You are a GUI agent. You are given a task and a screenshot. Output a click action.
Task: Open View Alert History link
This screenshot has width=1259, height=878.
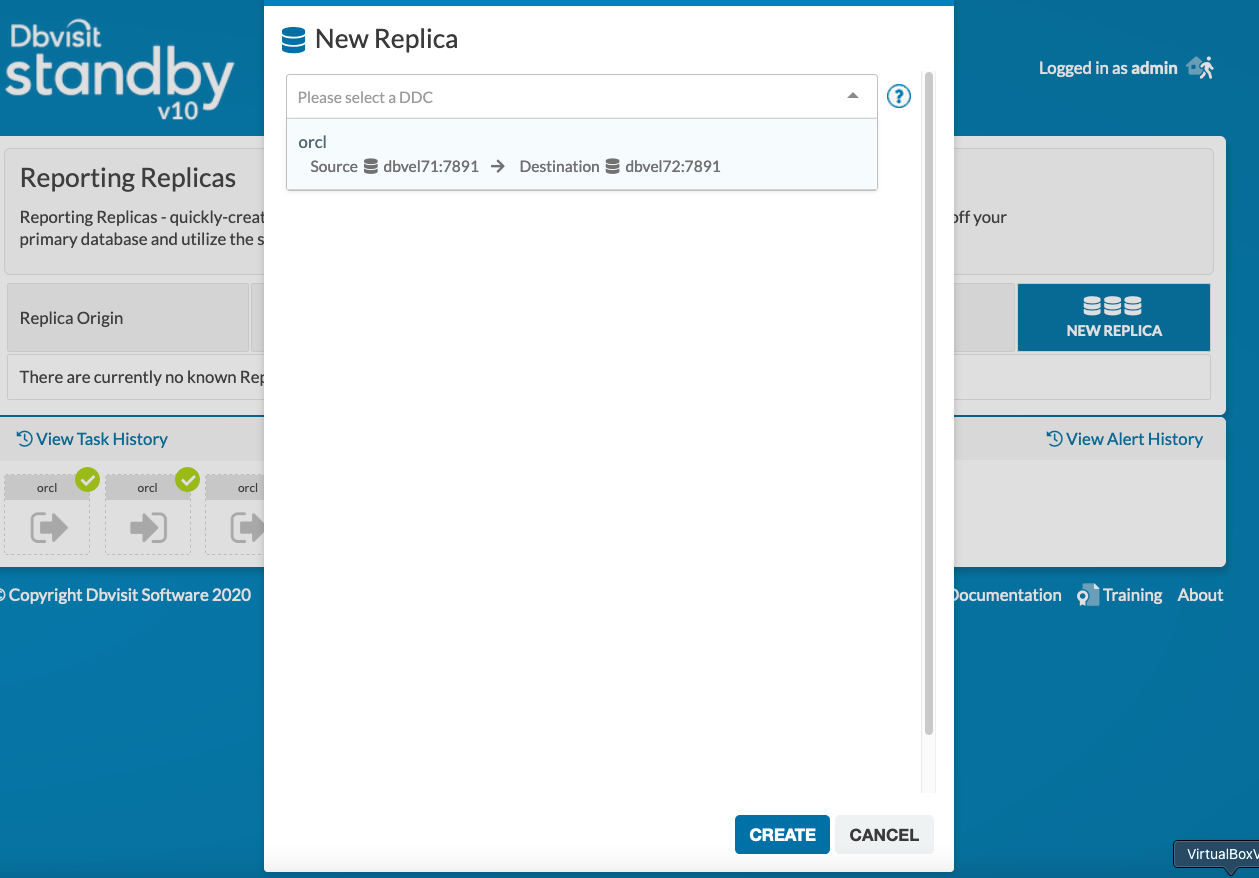[1124, 439]
